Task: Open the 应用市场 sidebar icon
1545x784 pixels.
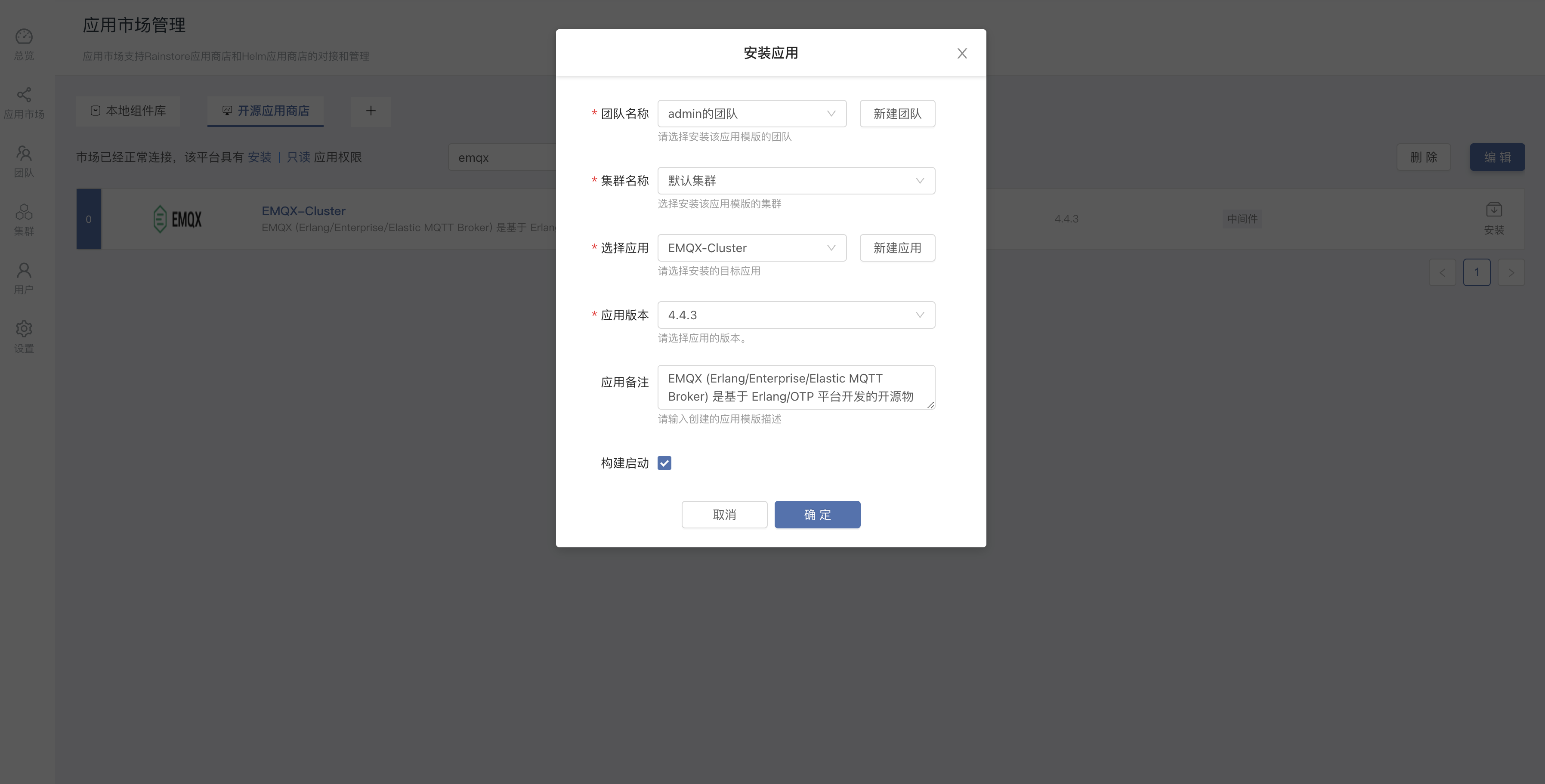Action: coord(24,102)
